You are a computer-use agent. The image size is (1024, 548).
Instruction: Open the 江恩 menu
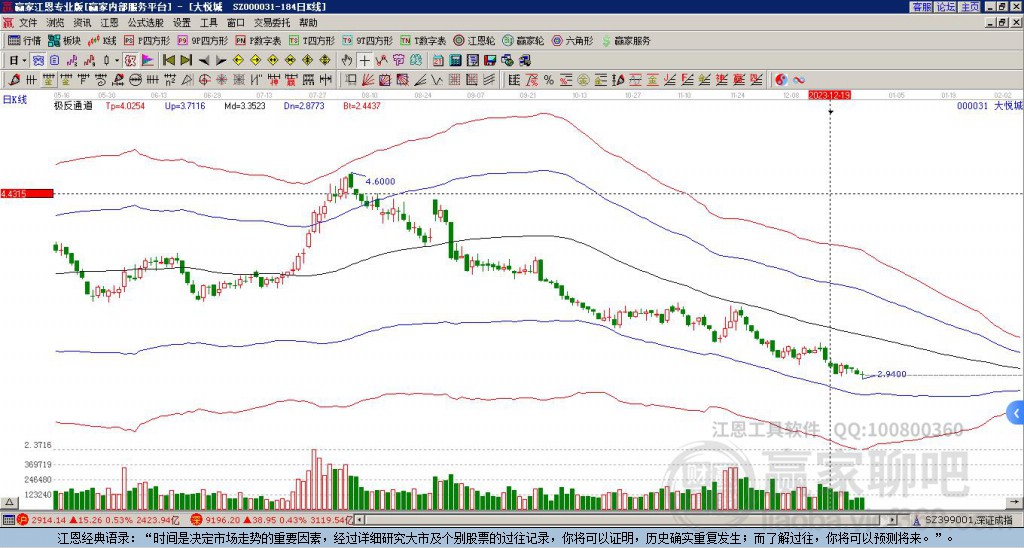(109, 23)
